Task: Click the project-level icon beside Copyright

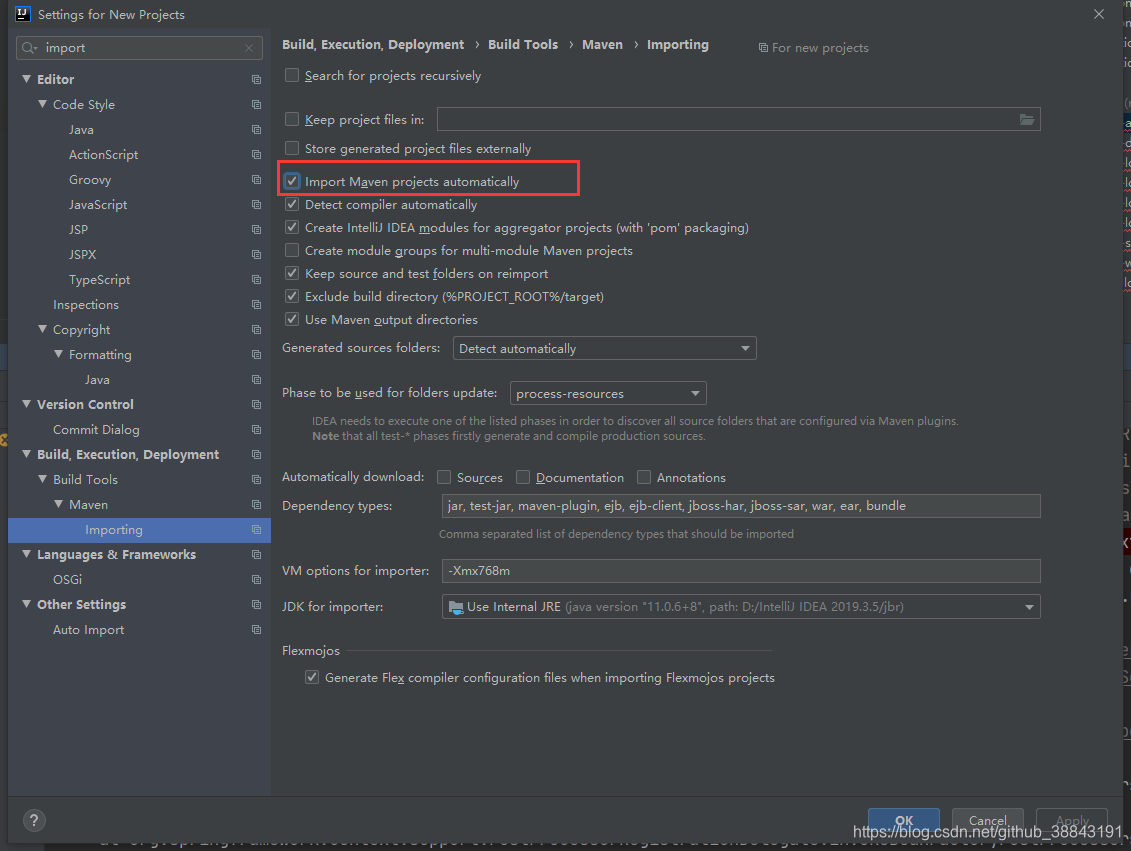Action: coord(256,330)
